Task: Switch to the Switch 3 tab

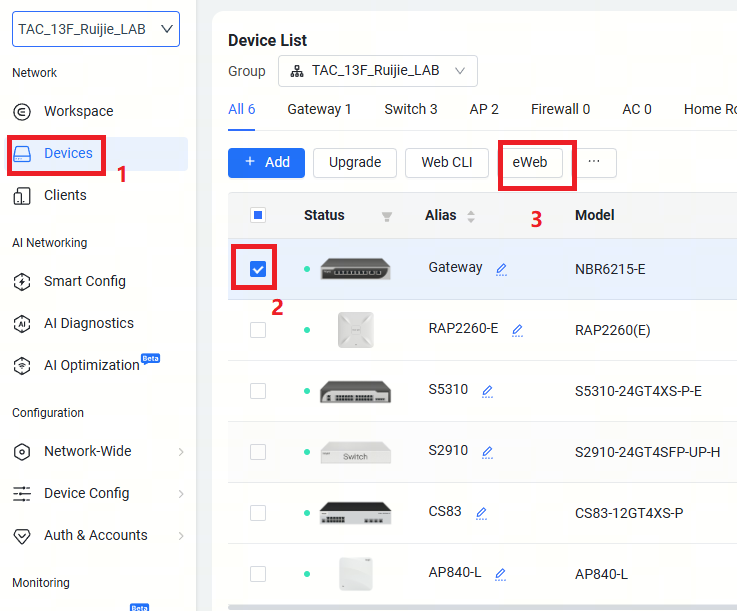Action: coord(411,110)
